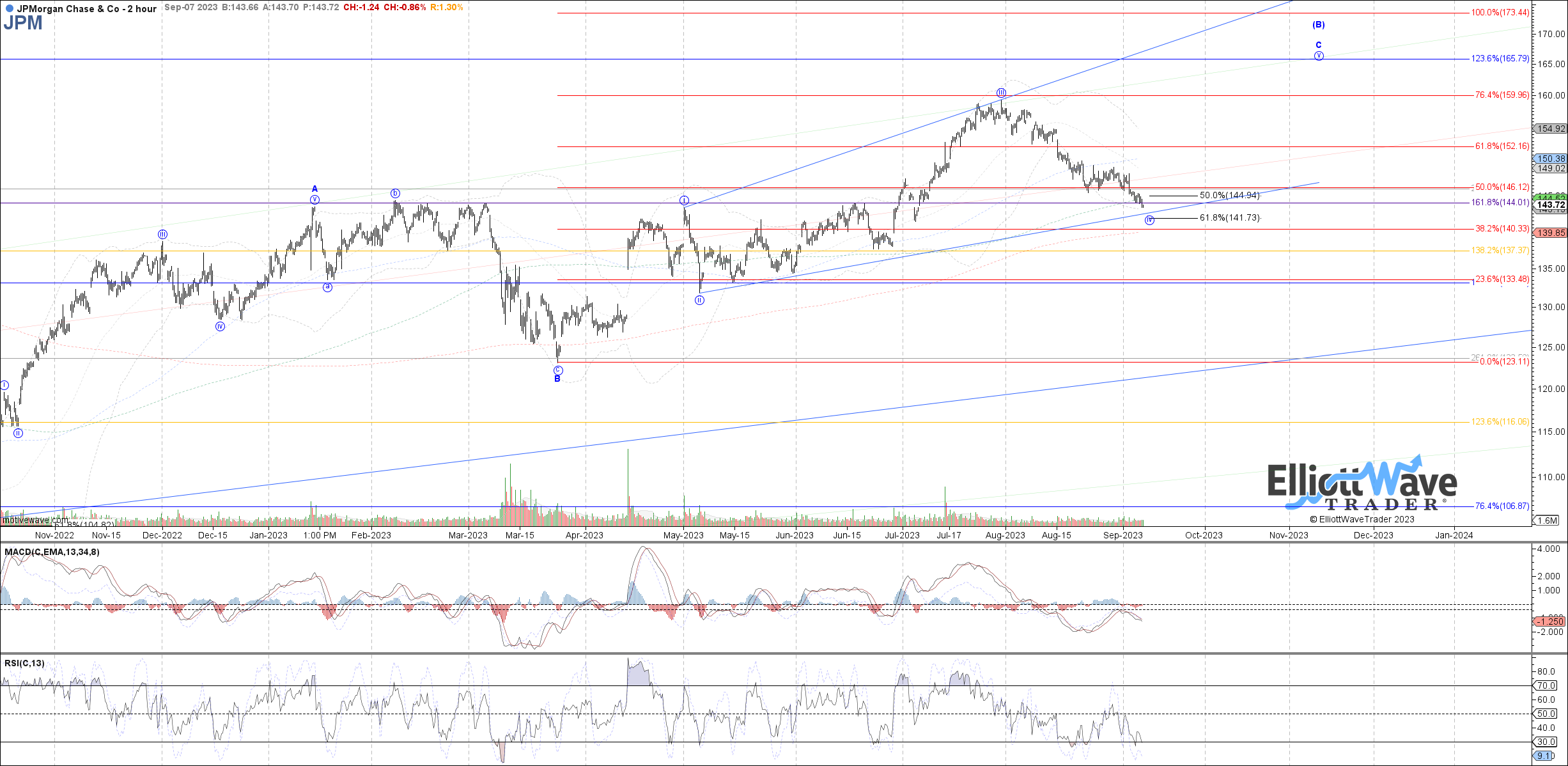Click the percent change CH:-0.86%
The image size is (1568, 766).
pyautogui.click(x=405, y=8)
